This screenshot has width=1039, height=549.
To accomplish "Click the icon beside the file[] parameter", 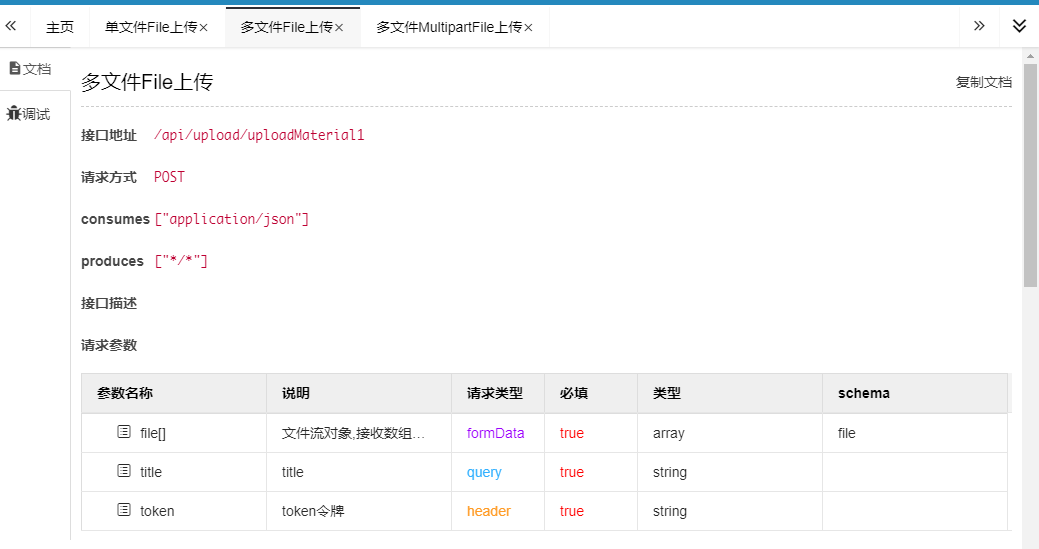I will click(x=124, y=432).
